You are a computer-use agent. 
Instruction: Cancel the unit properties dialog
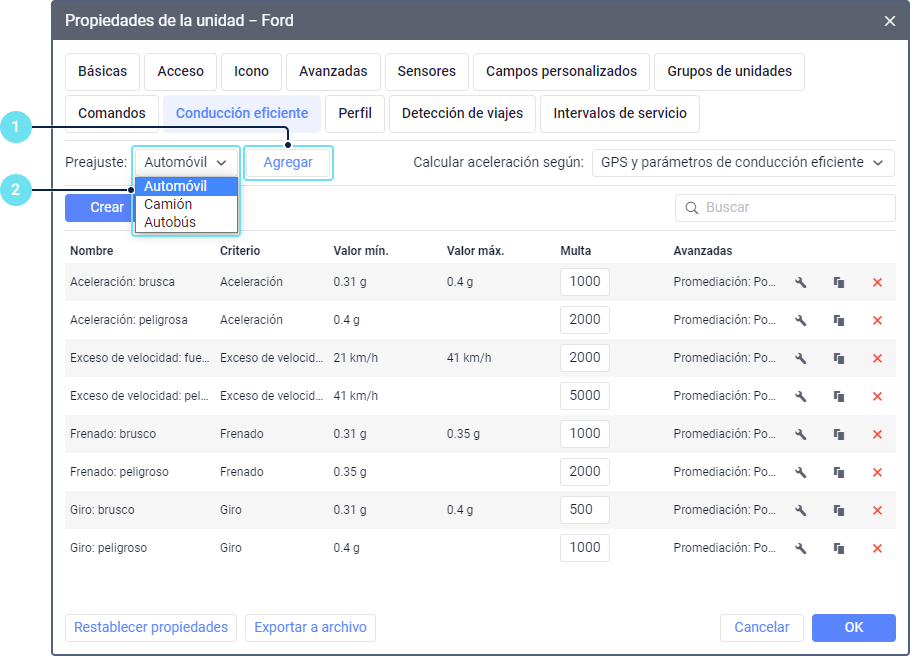click(762, 628)
